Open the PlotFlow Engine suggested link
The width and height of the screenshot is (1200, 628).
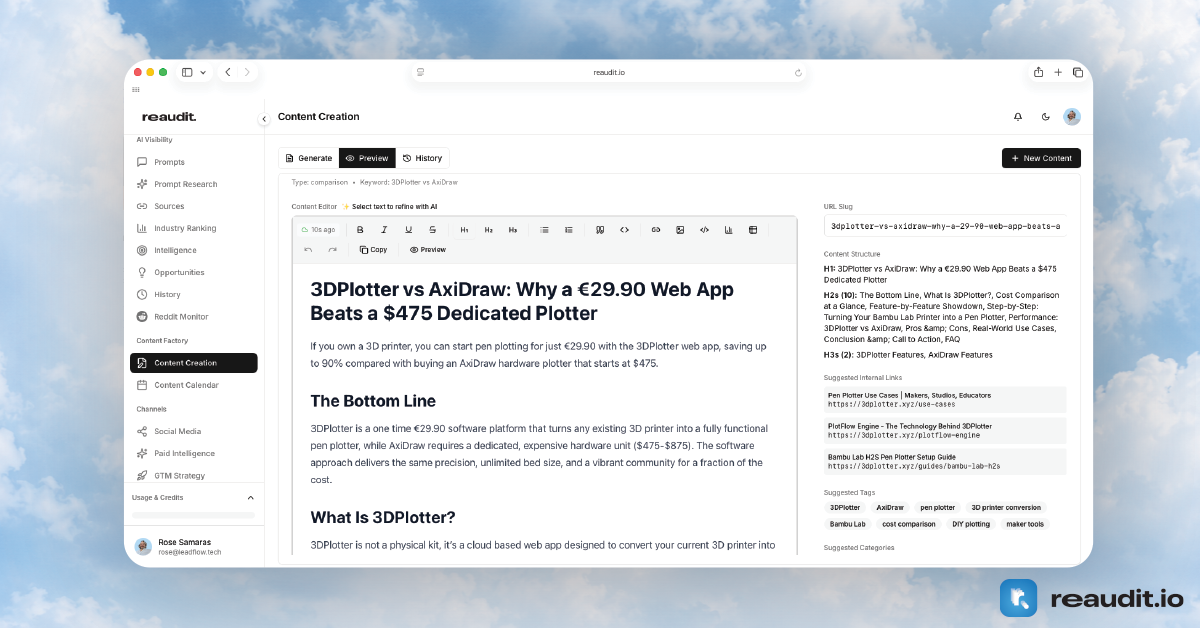[945, 431]
